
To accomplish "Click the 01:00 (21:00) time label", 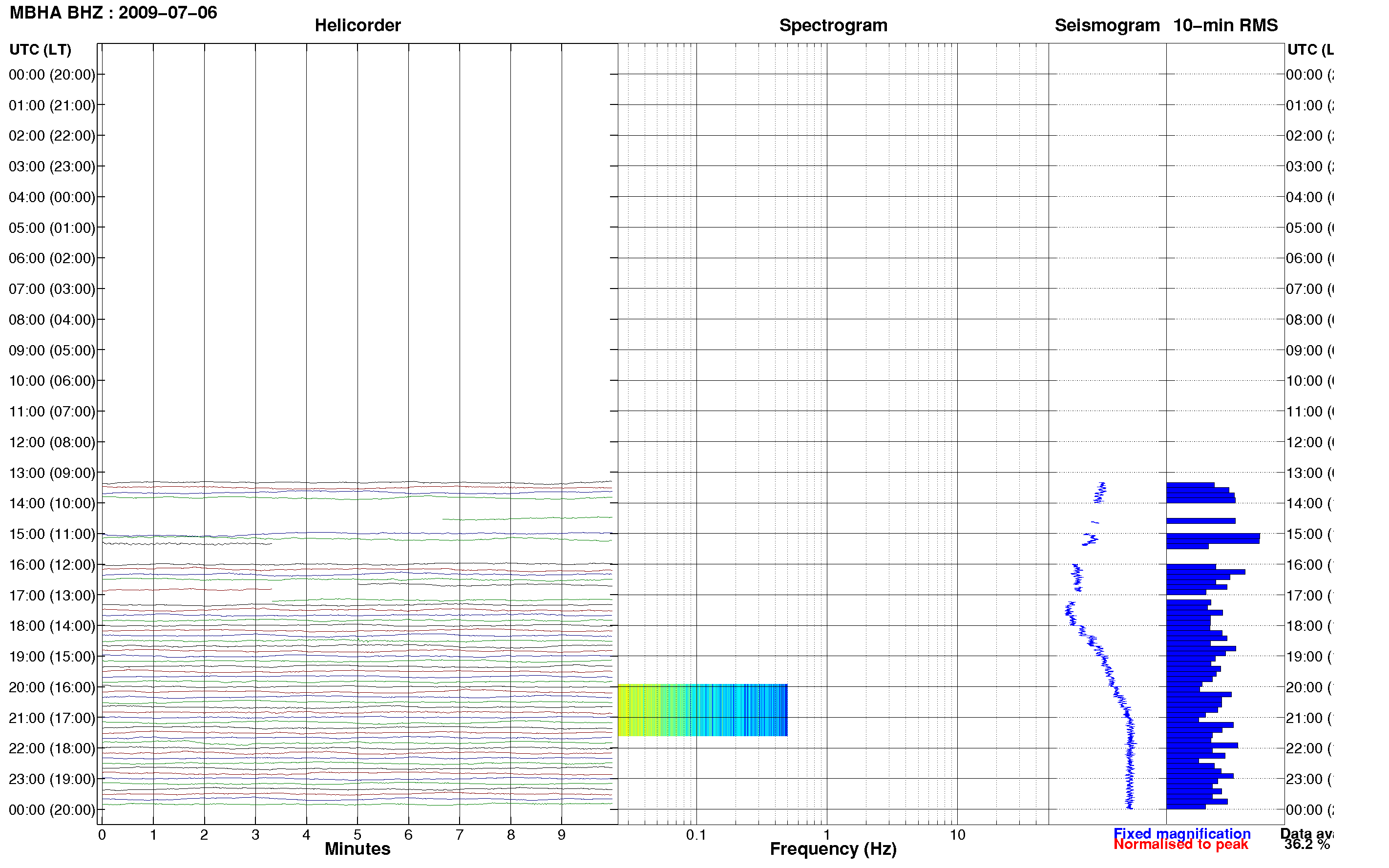I will (52, 105).
